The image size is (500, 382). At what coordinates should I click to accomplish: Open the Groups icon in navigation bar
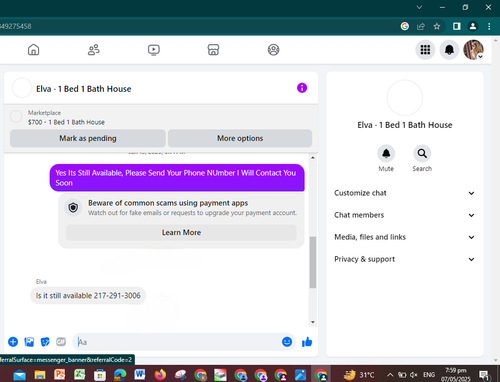pyautogui.click(x=273, y=50)
